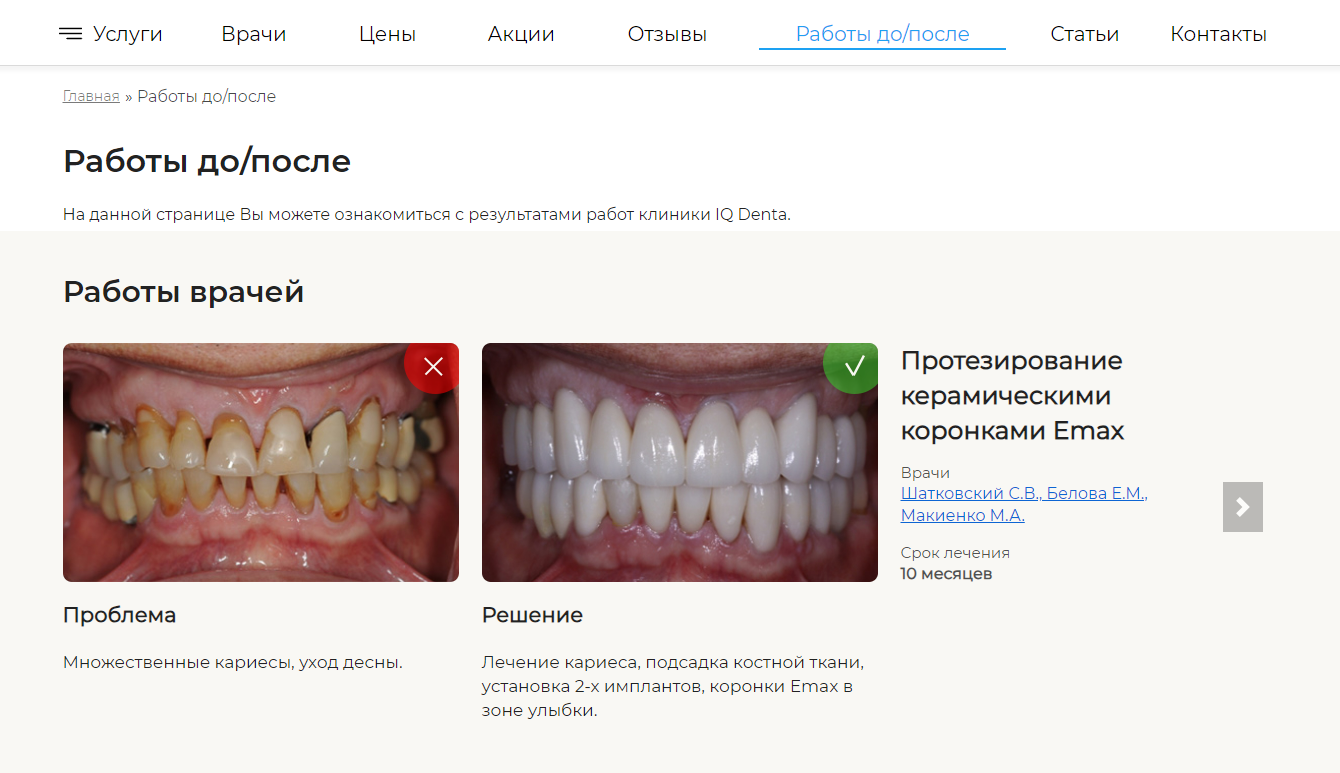Screen dimensions: 1340x773
Task: Go to the Цены page
Action: (x=387, y=33)
